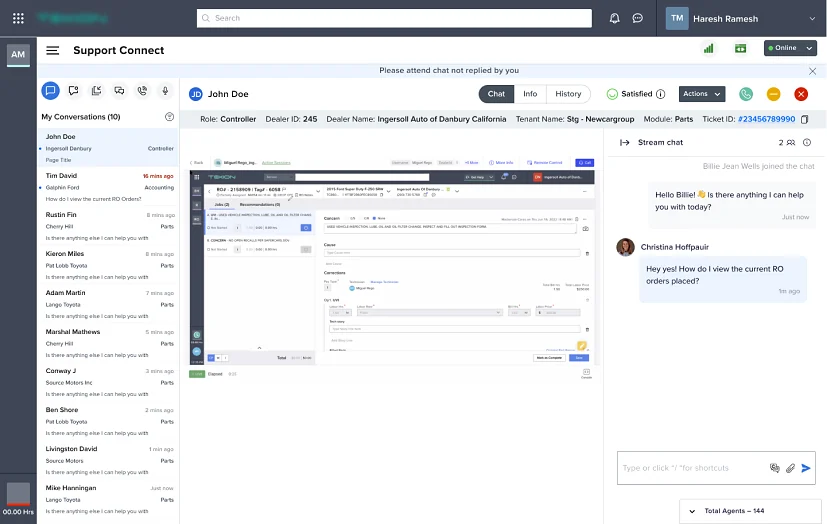Open Conway J conversation
The image size is (827, 524).
point(109,382)
